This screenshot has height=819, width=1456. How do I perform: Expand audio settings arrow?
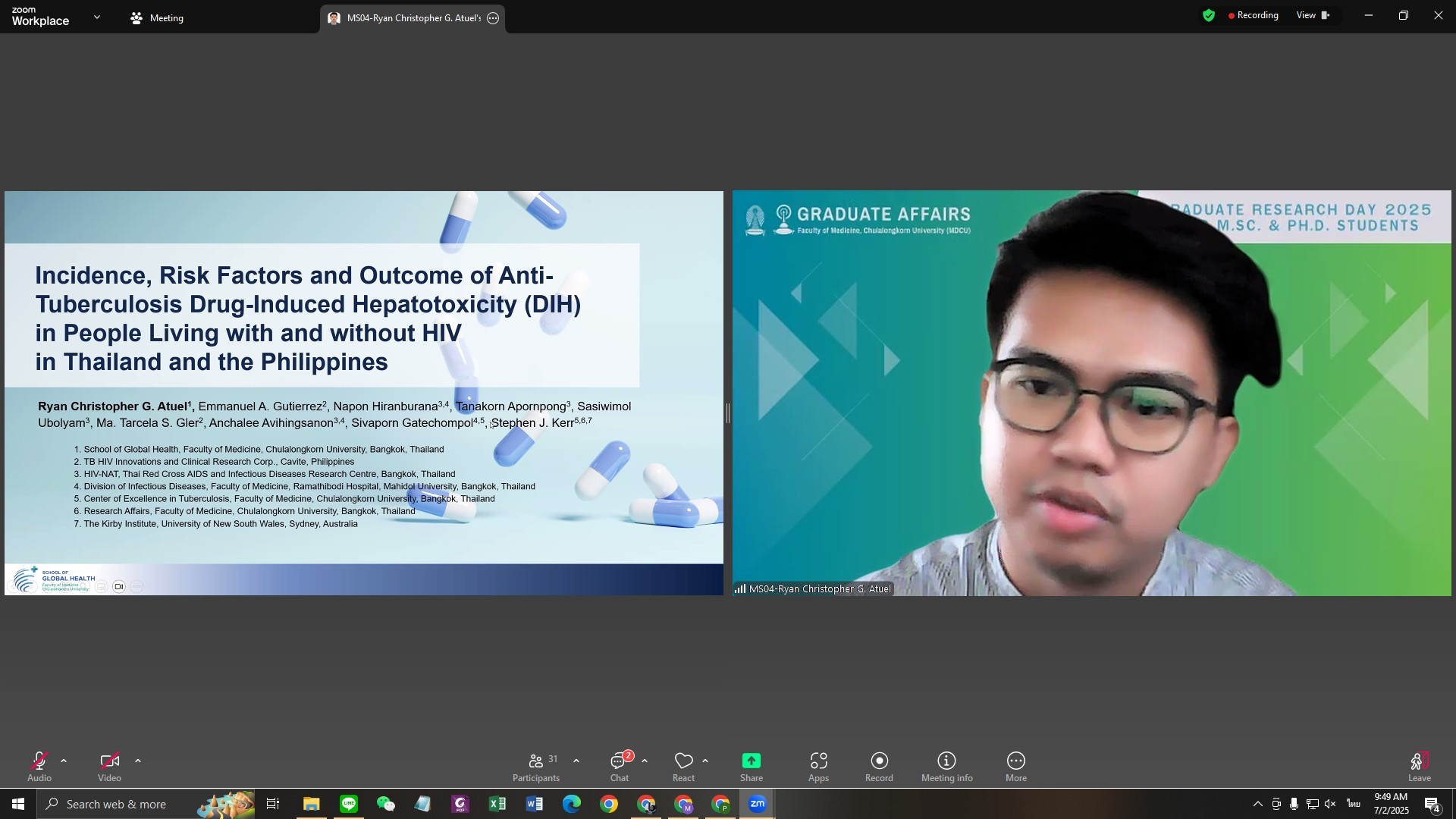click(x=64, y=761)
